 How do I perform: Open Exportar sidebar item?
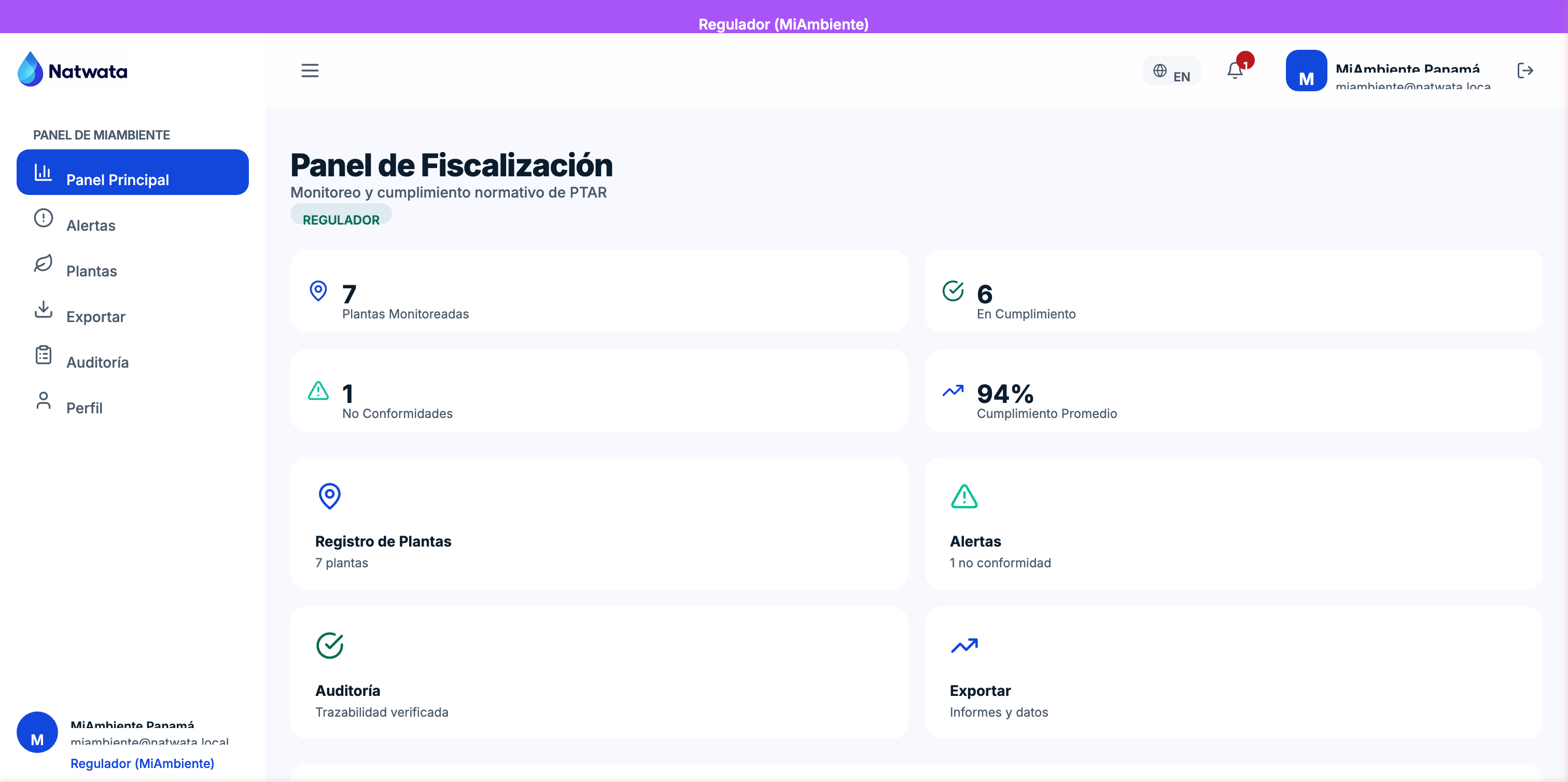pos(95,316)
